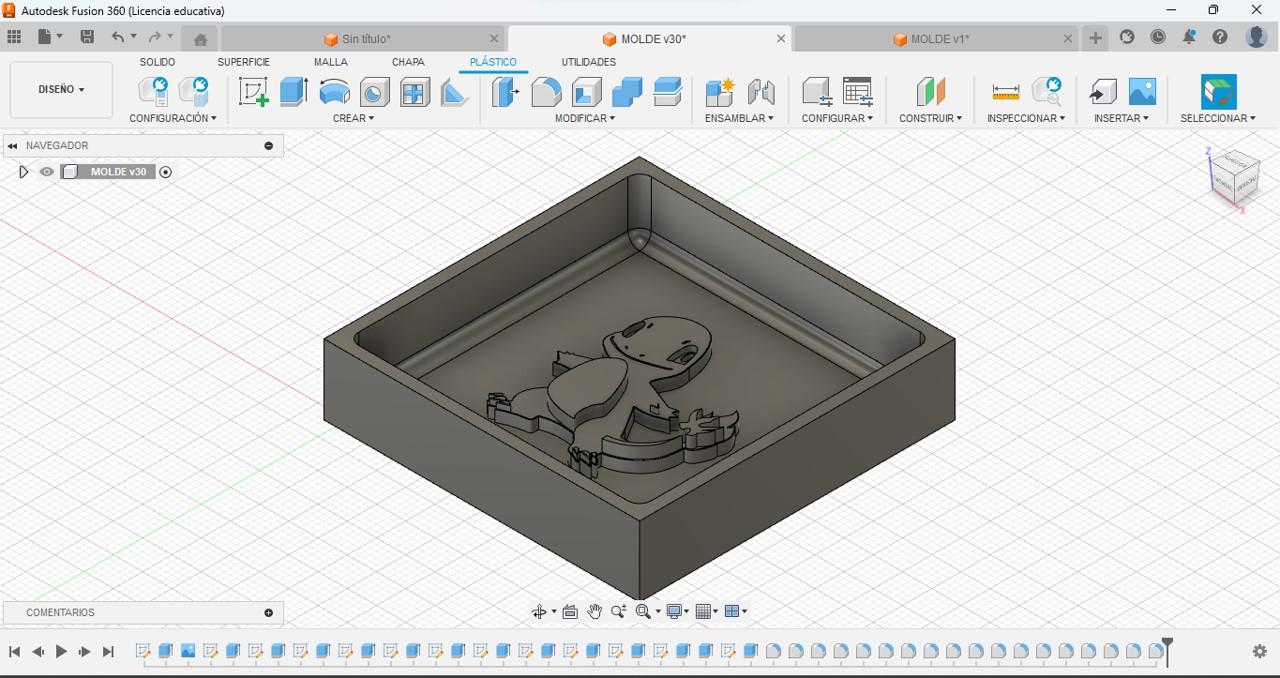Undo the last action
The width and height of the screenshot is (1280, 678).
[118, 37]
